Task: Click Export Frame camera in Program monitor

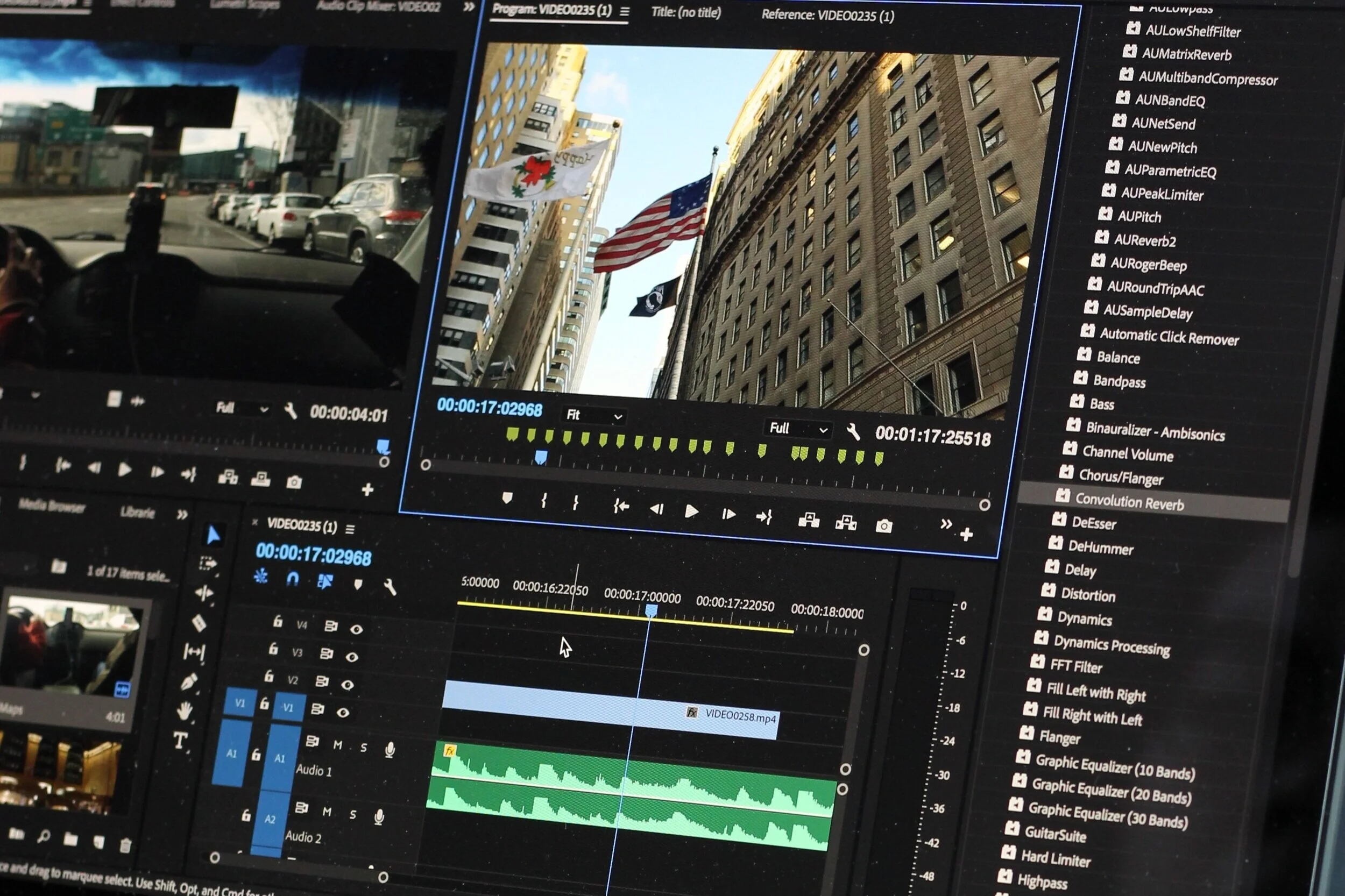Action: coord(883,526)
